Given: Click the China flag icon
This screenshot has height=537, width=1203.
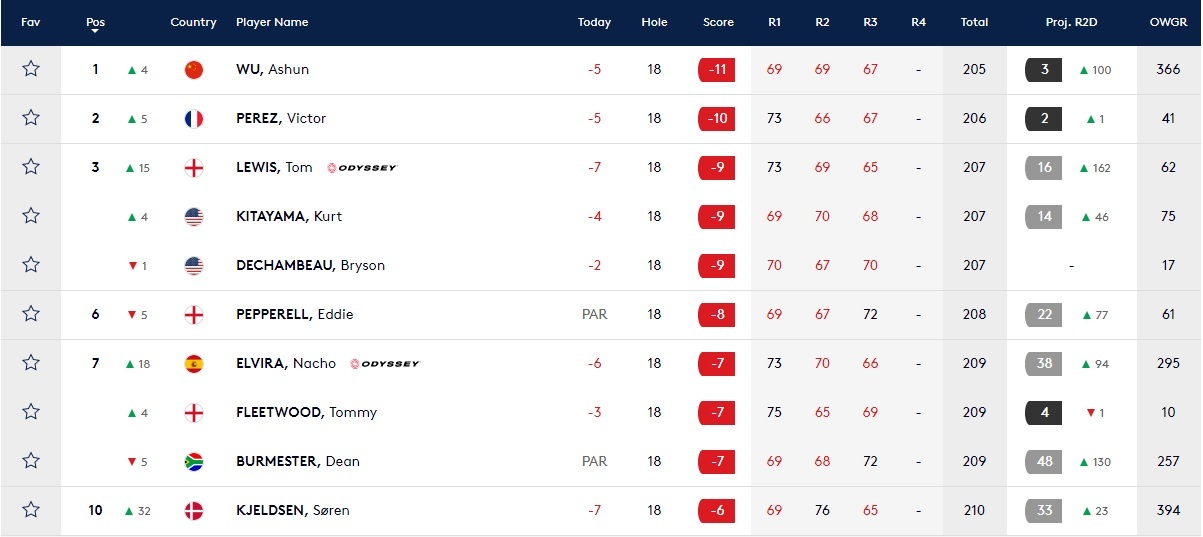Looking at the screenshot, I should click(x=194, y=70).
